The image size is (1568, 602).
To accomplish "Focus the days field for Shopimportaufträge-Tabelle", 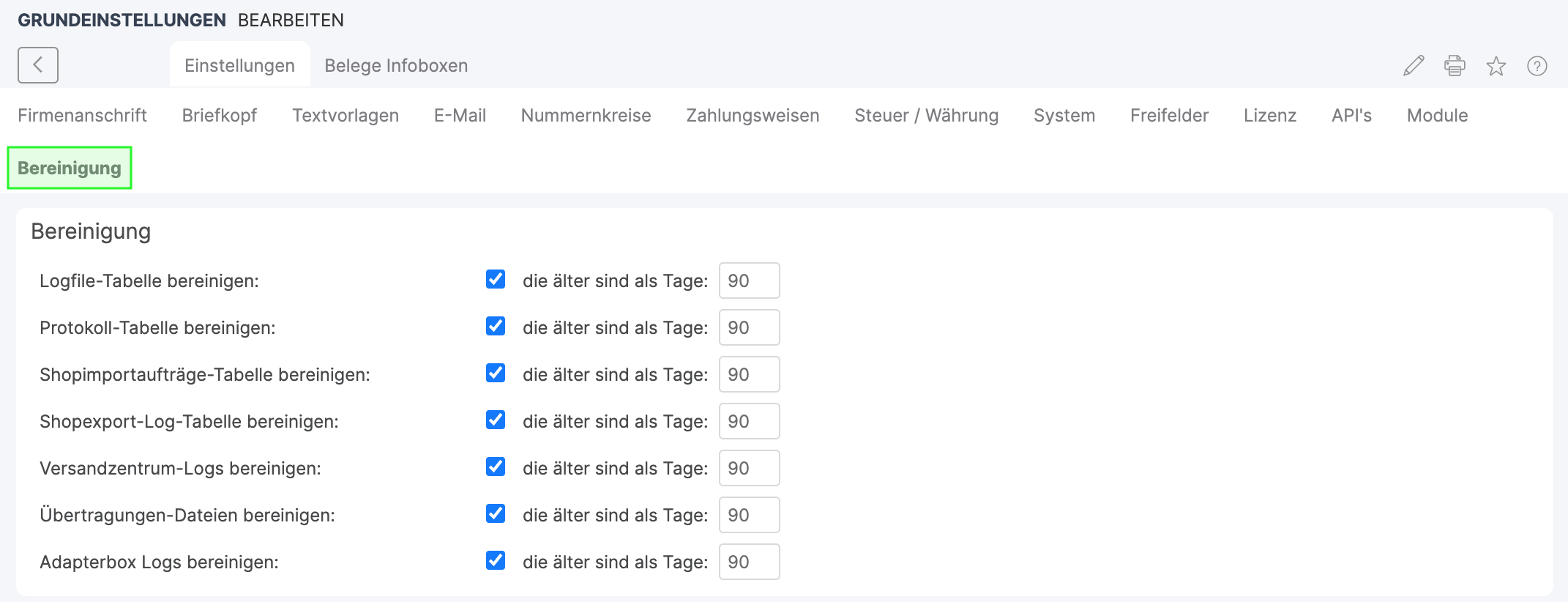I will pyautogui.click(x=749, y=374).
